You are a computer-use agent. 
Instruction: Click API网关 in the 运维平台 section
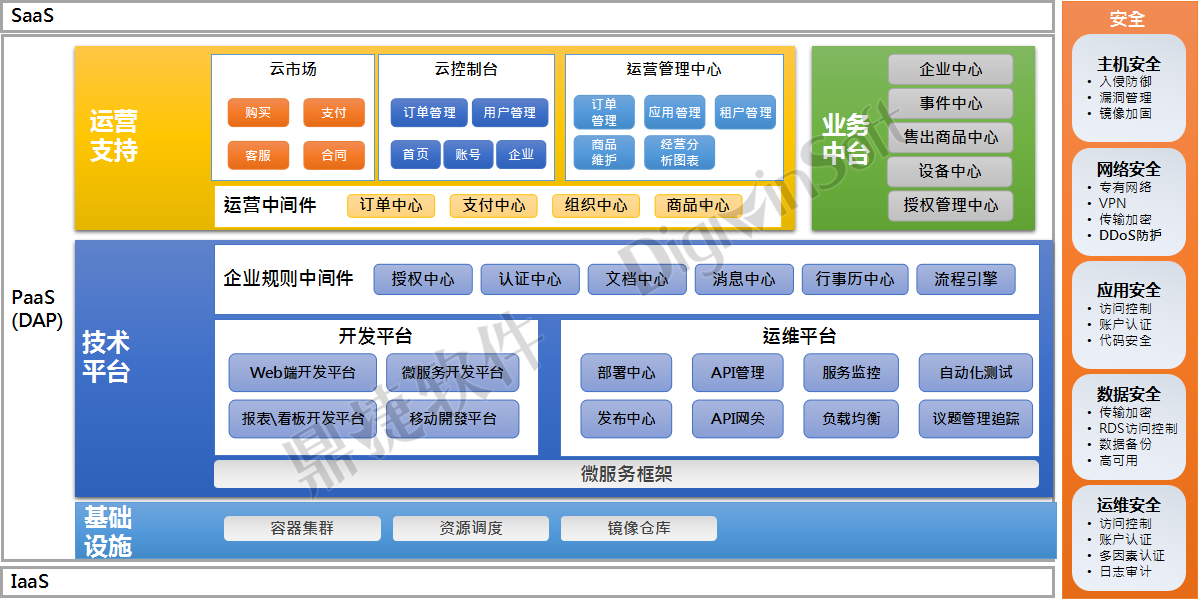[737, 419]
